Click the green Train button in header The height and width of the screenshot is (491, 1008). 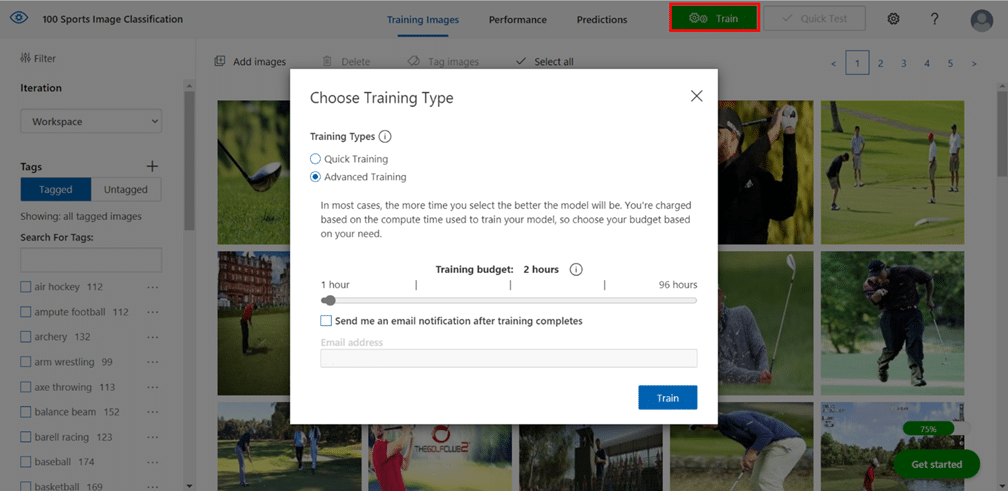tap(715, 18)
